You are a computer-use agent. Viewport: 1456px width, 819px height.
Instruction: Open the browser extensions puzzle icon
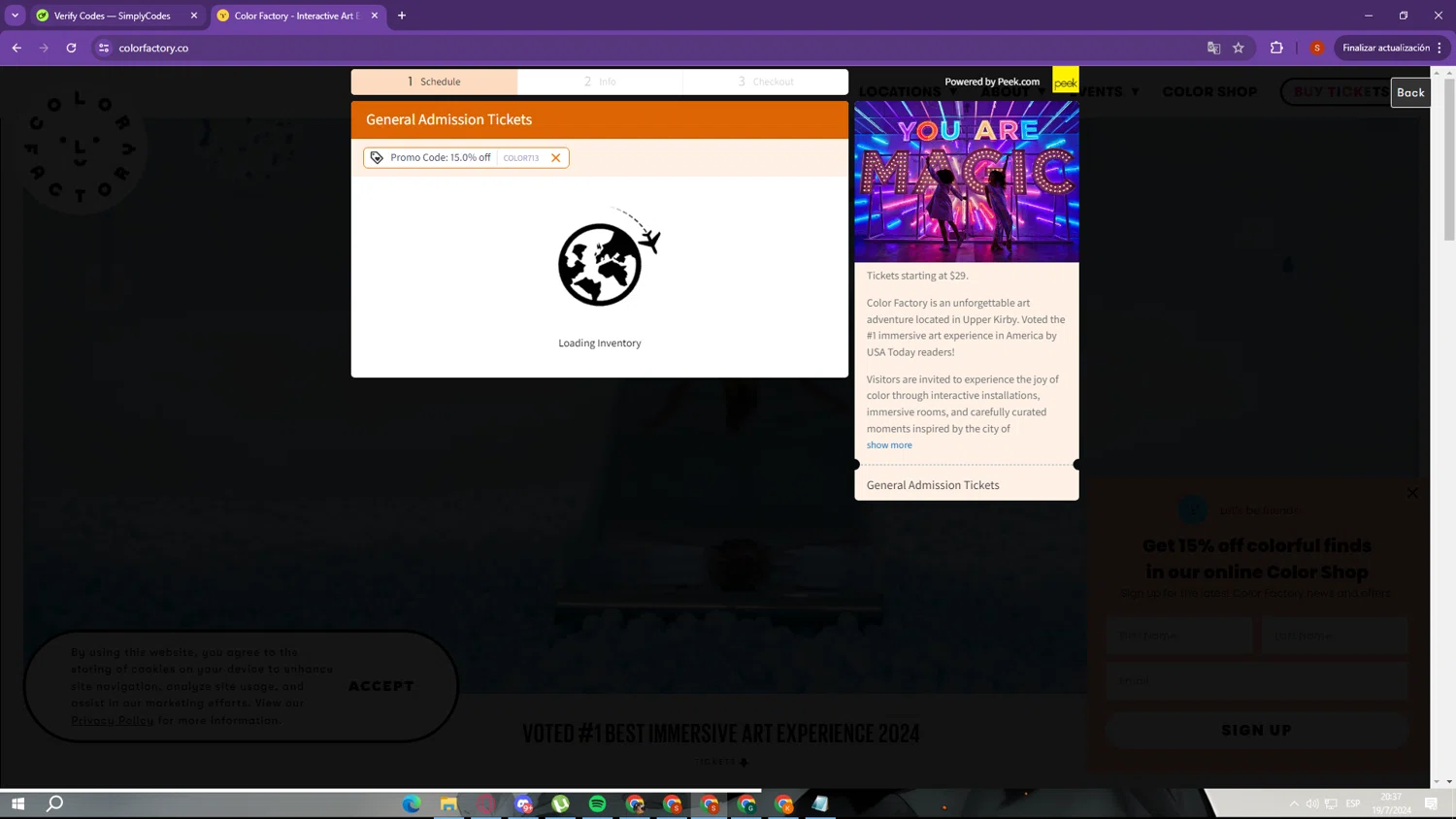point(1276,48)
